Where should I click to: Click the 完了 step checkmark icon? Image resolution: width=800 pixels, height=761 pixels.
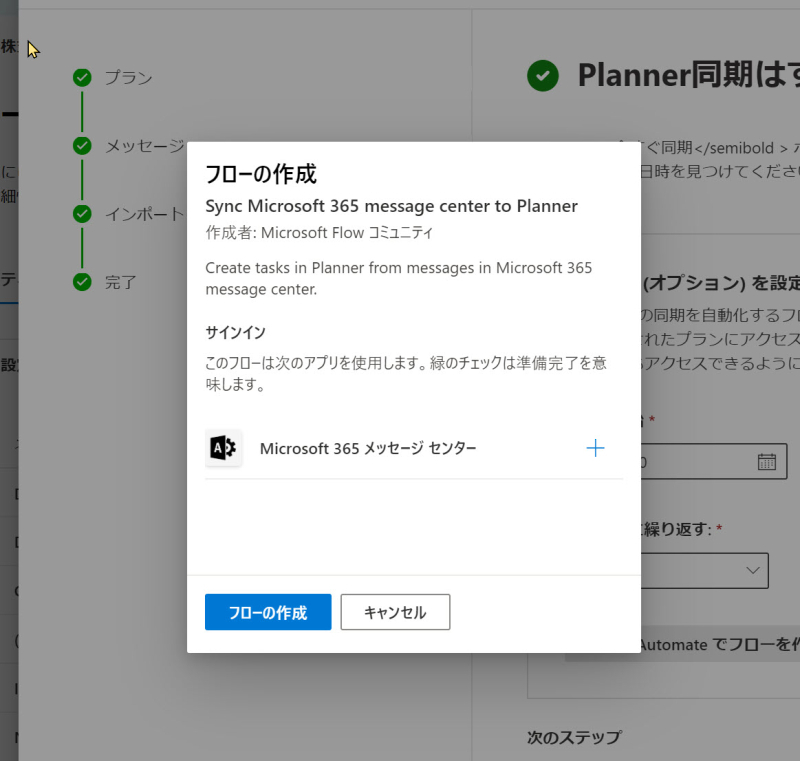pyautogui.click(x=82, y=282)
